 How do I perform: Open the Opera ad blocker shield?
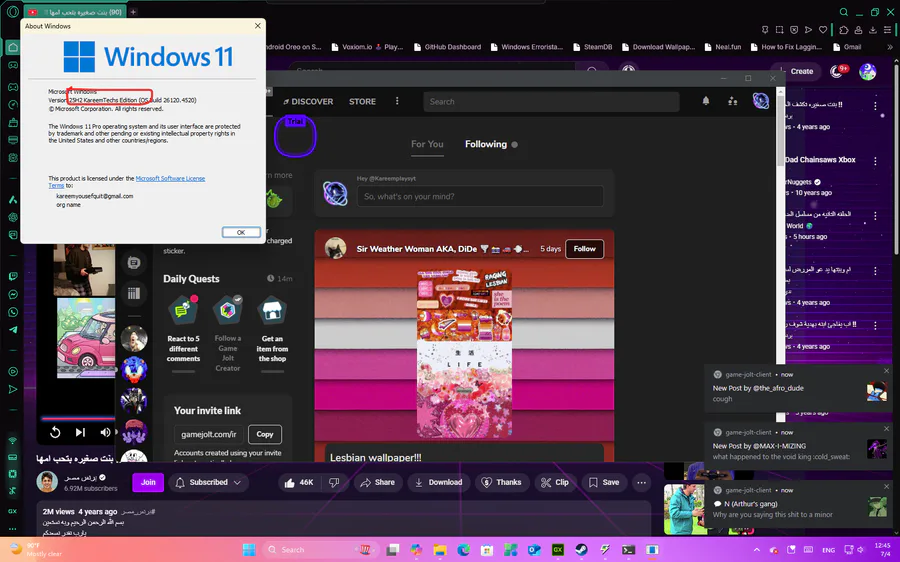(x=794, y=29)
